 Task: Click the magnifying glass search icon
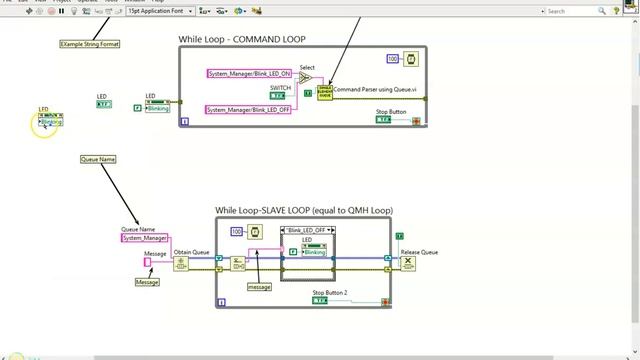[602, 11]
